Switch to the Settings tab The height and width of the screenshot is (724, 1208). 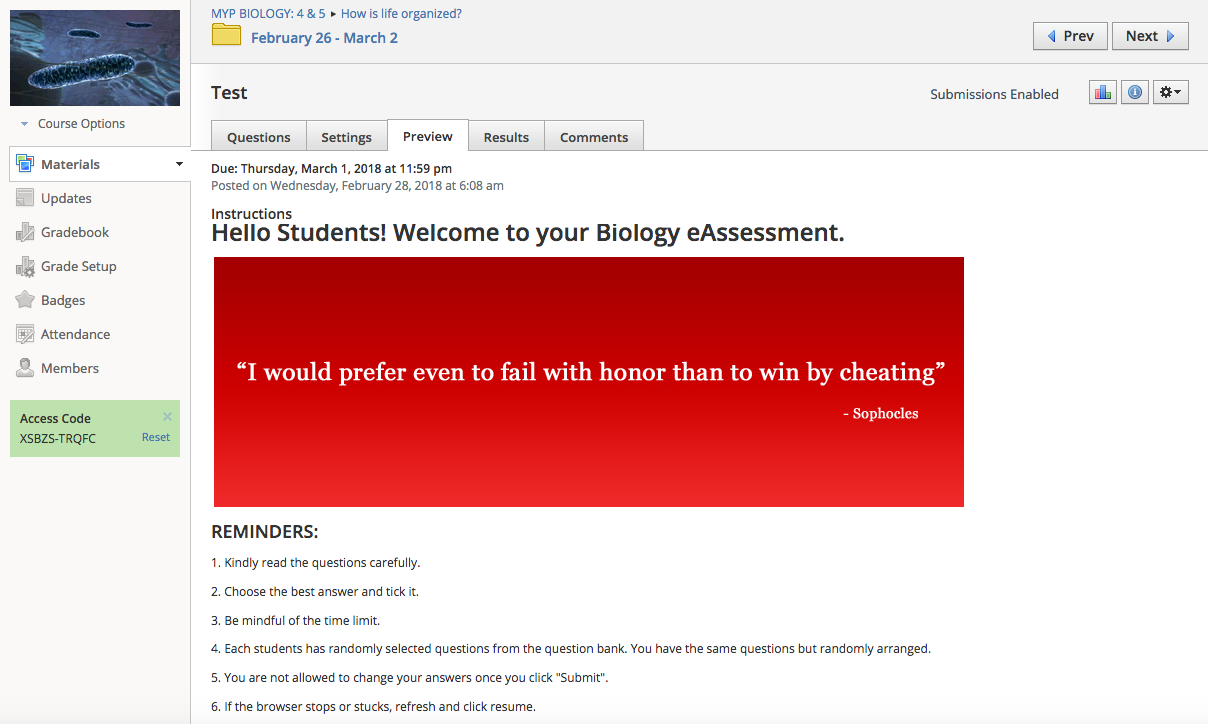[x=346, y=137]
